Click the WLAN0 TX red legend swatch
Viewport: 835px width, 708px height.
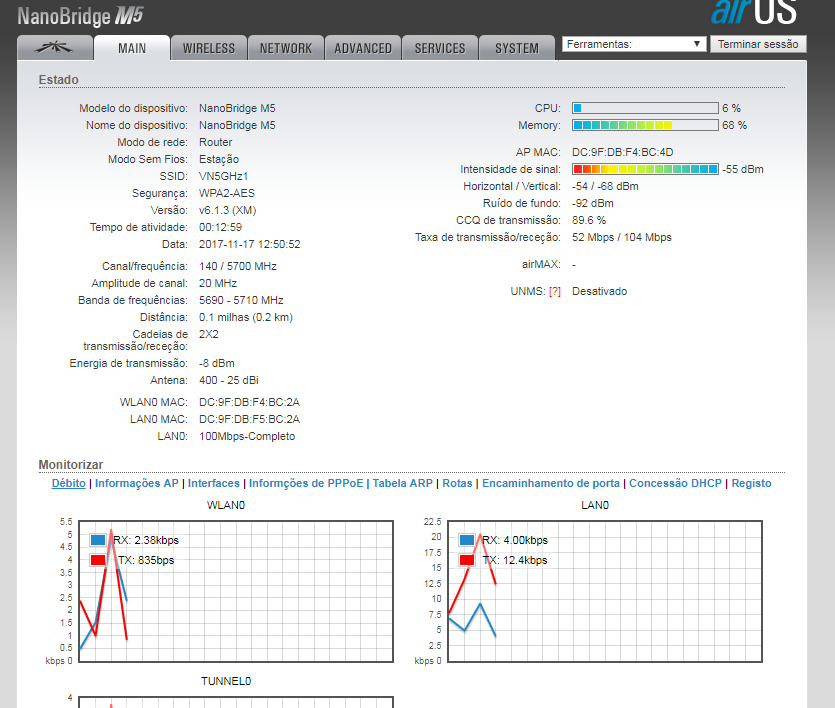pyautogui.click(x=98, y=560)
